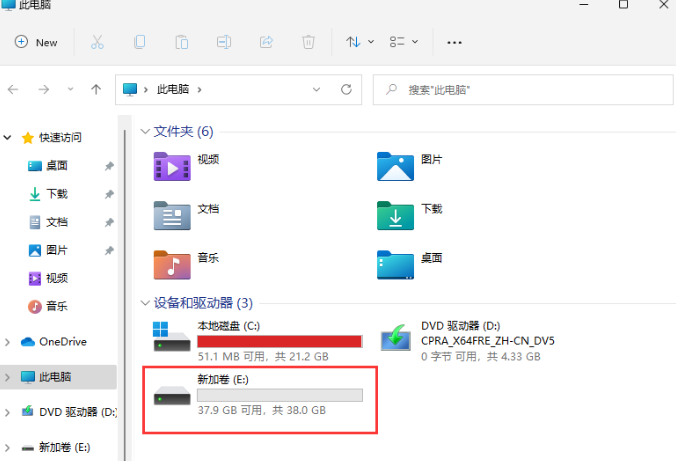Collapse the 文件夹 (6) group
Image resolution: width=676 pixels, height=461 pixels.
tap(145, 131)
